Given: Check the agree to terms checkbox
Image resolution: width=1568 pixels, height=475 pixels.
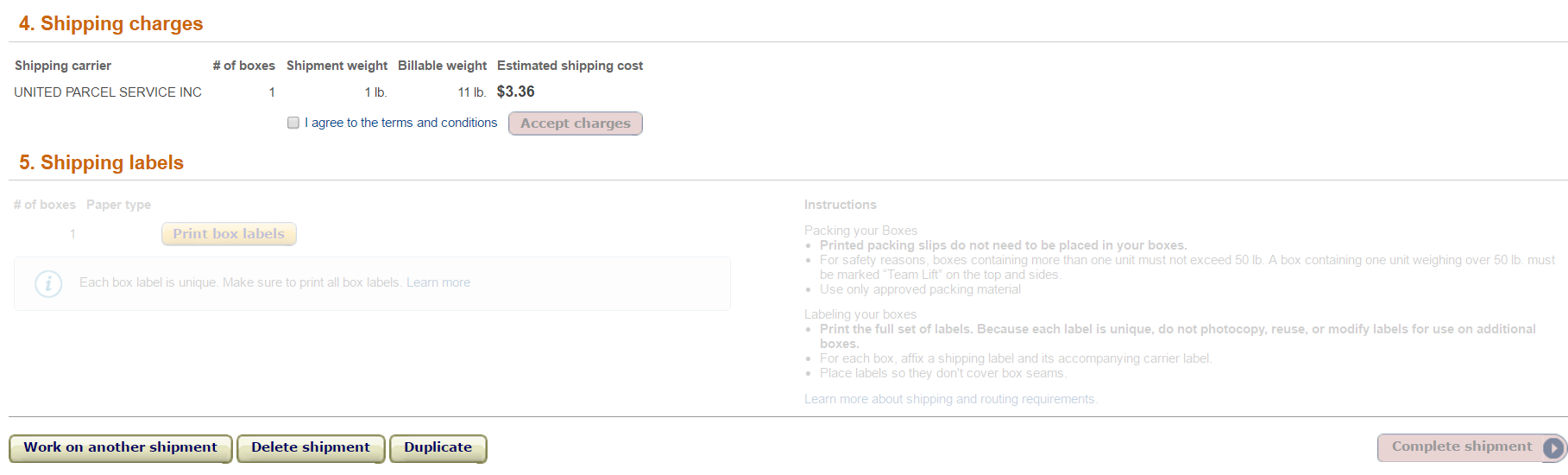Looking at the screenshot, I should tap(293, 123).
